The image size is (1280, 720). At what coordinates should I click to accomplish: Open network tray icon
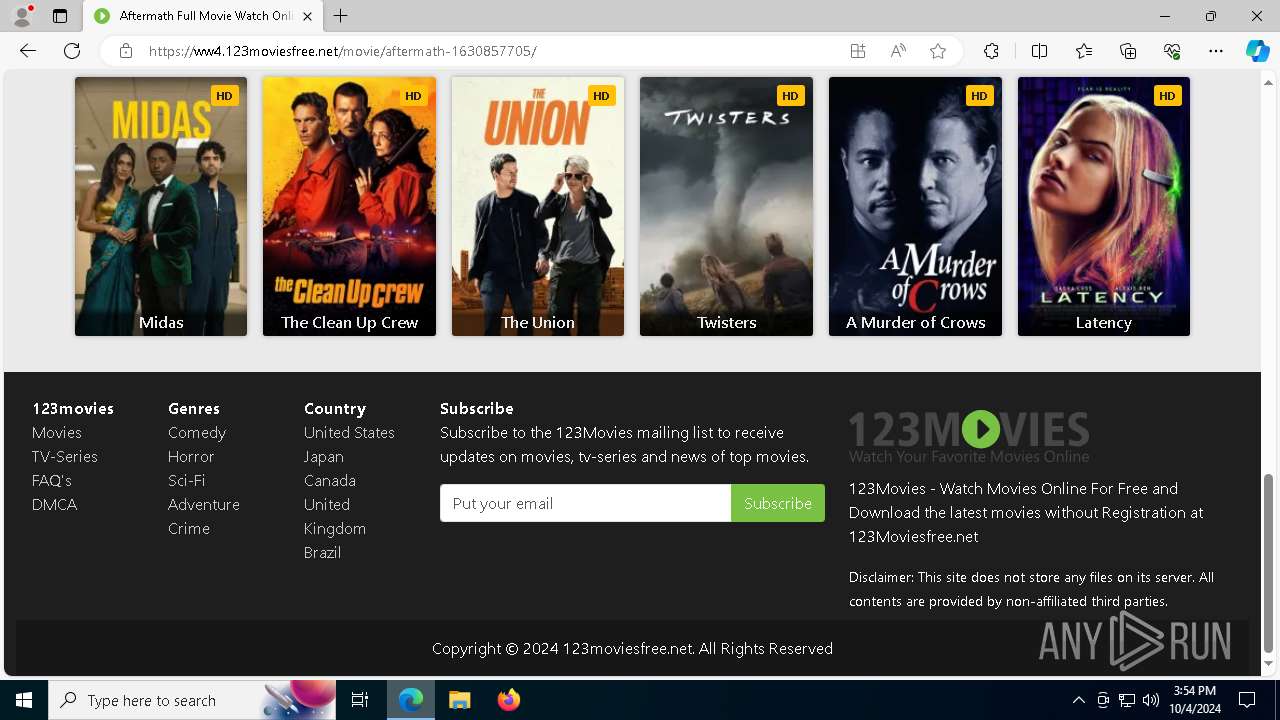(1127, 700)
